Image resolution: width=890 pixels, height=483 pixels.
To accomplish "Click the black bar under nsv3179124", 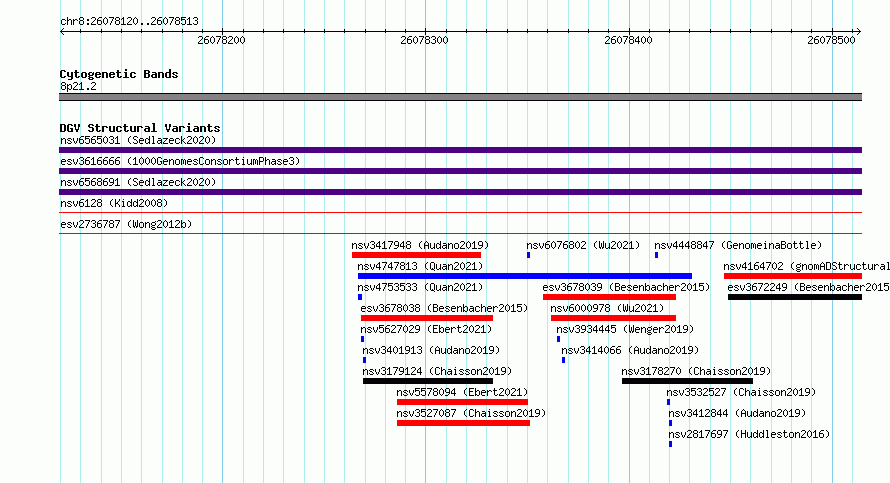I will tap(428, 381).
